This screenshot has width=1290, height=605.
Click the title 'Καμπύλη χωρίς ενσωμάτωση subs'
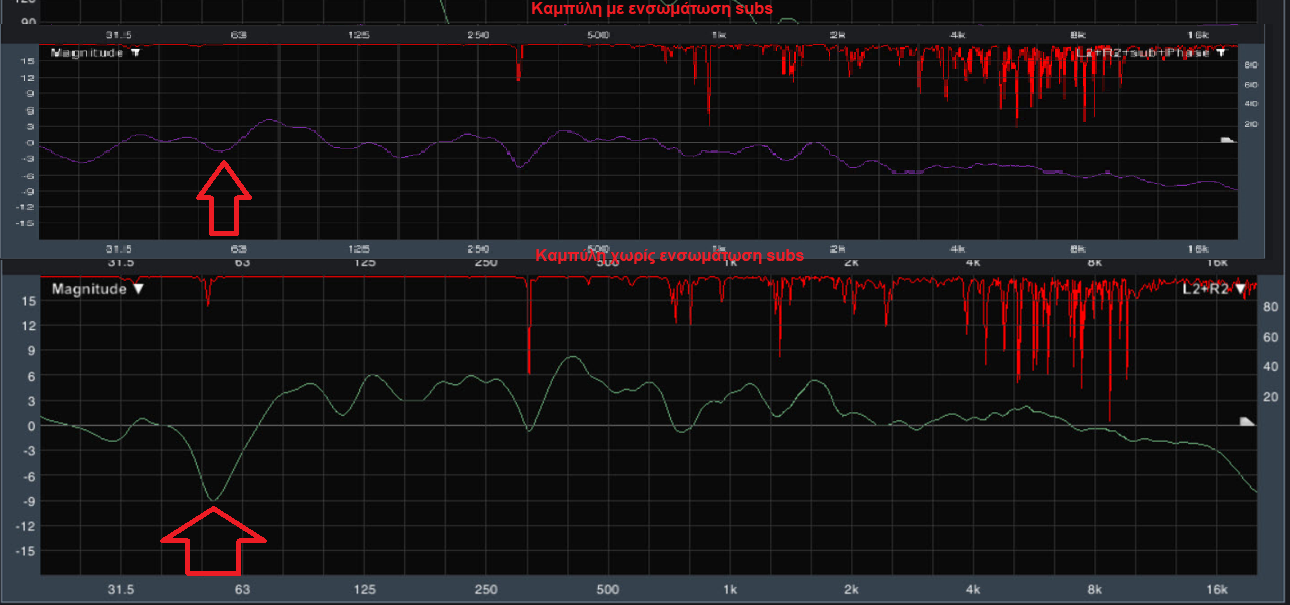tap(669, 256)
